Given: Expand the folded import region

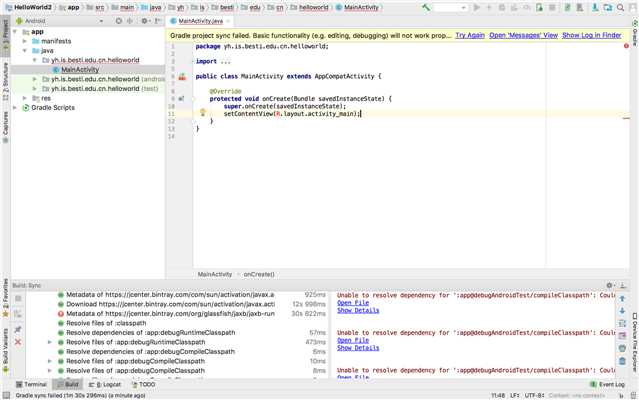Looking at the screenshot, I should pyautogui.click(x=225, y=62).
